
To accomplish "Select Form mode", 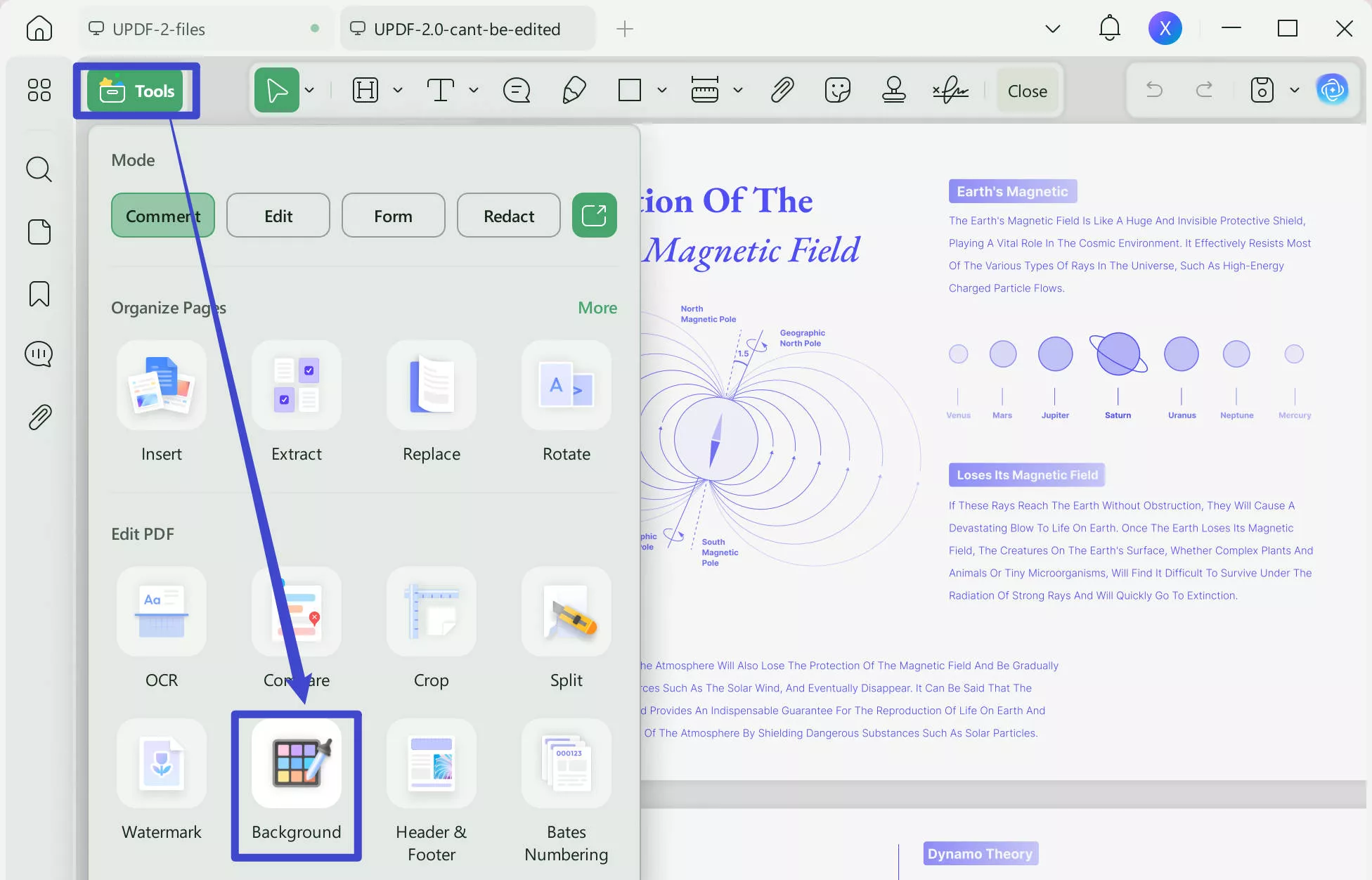I will [x=393, y=215].
